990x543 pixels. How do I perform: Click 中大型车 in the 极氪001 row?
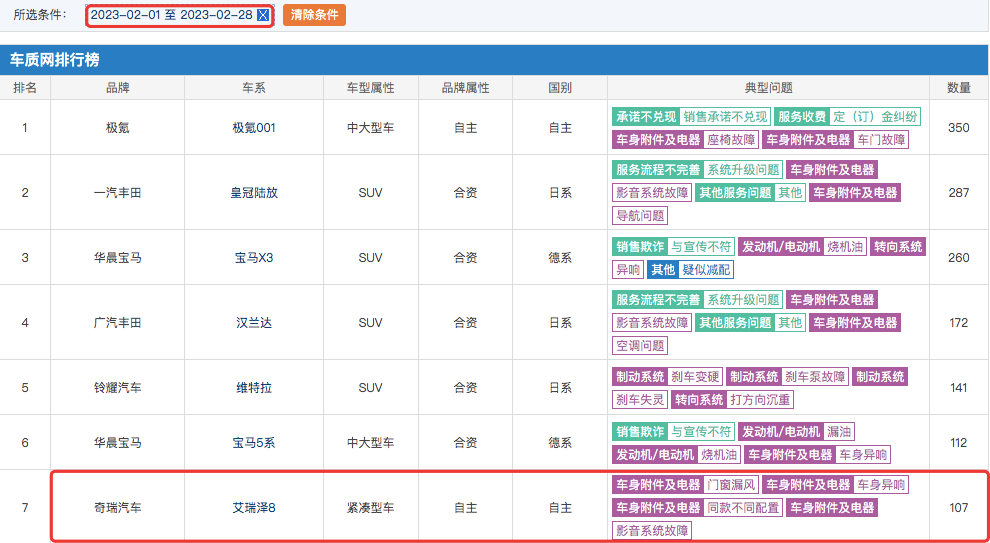tap(371, 128)
